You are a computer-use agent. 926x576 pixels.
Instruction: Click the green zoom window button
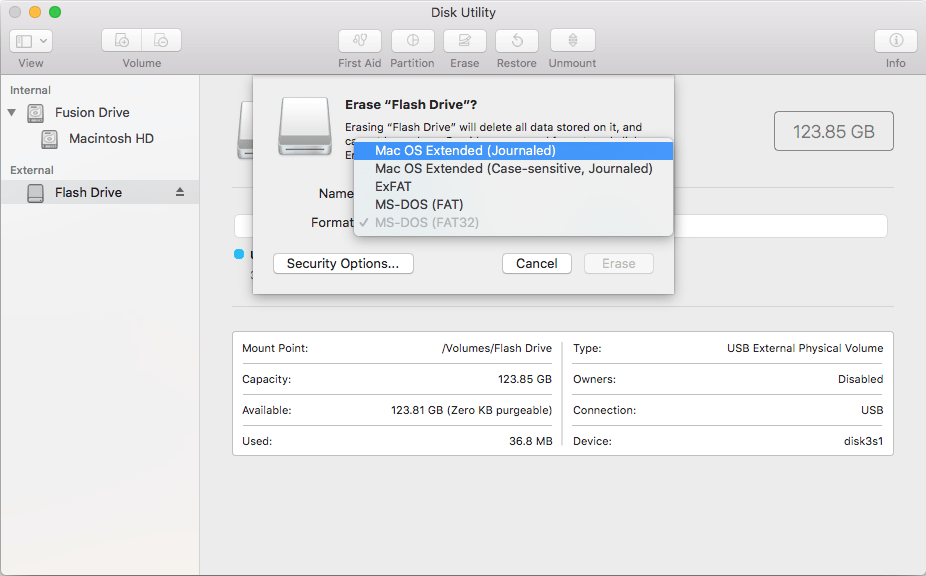point(55,12)
